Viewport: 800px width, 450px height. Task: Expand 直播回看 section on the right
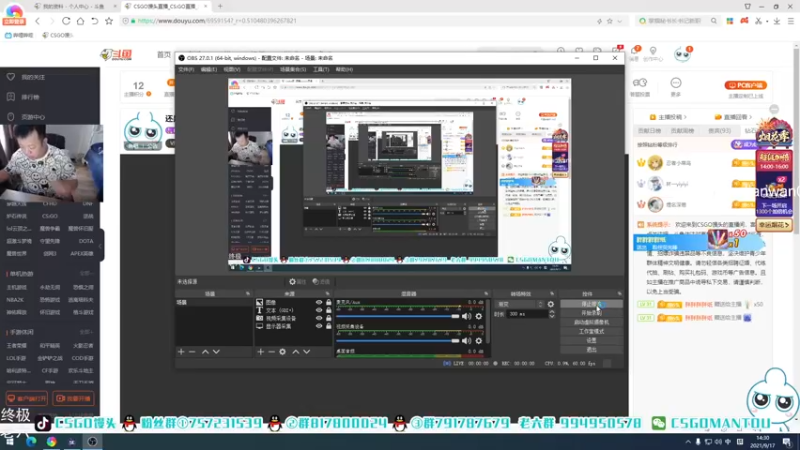click(x=734, y=117)
